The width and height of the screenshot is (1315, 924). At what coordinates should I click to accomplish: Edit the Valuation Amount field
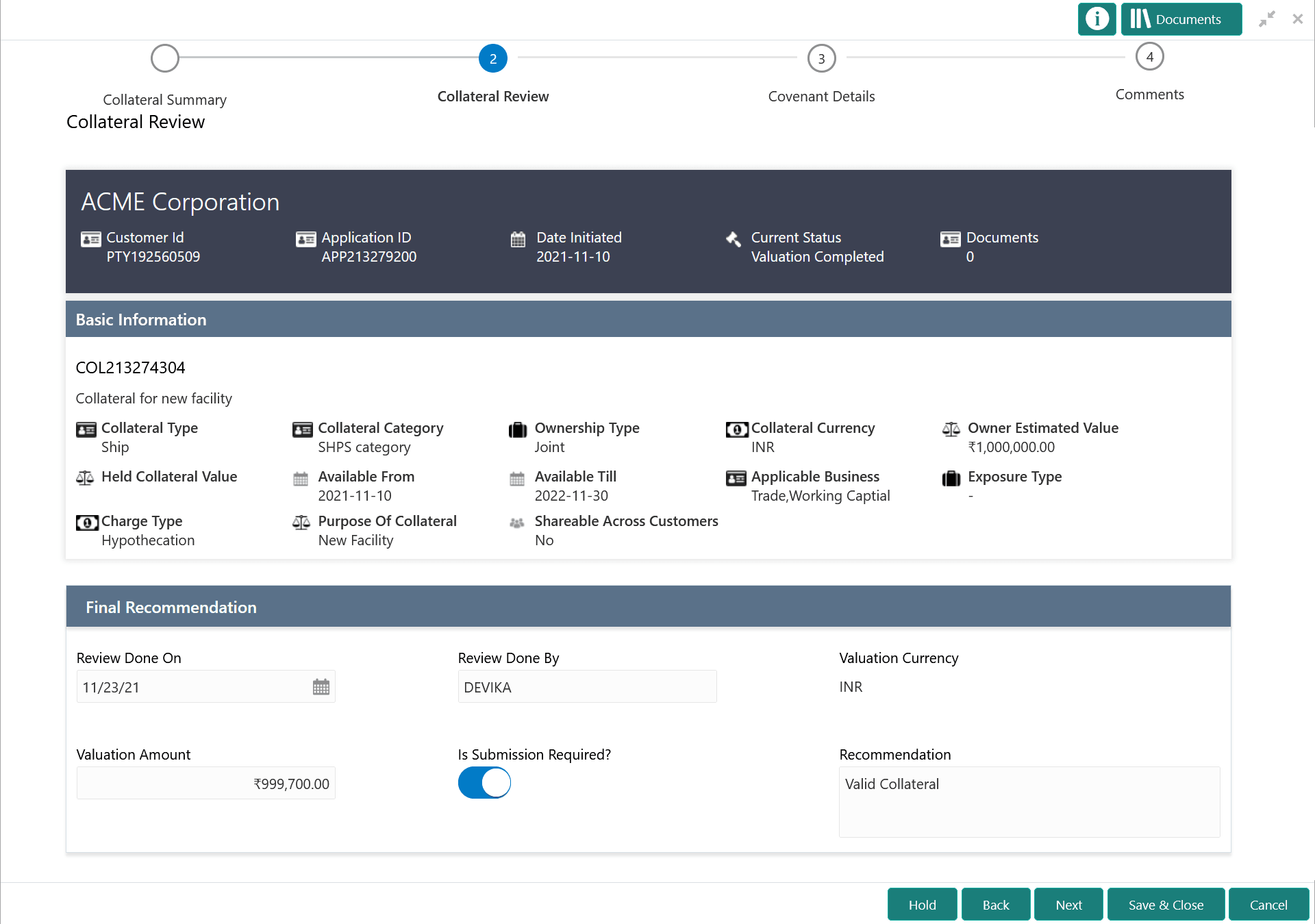pos(205,784)
